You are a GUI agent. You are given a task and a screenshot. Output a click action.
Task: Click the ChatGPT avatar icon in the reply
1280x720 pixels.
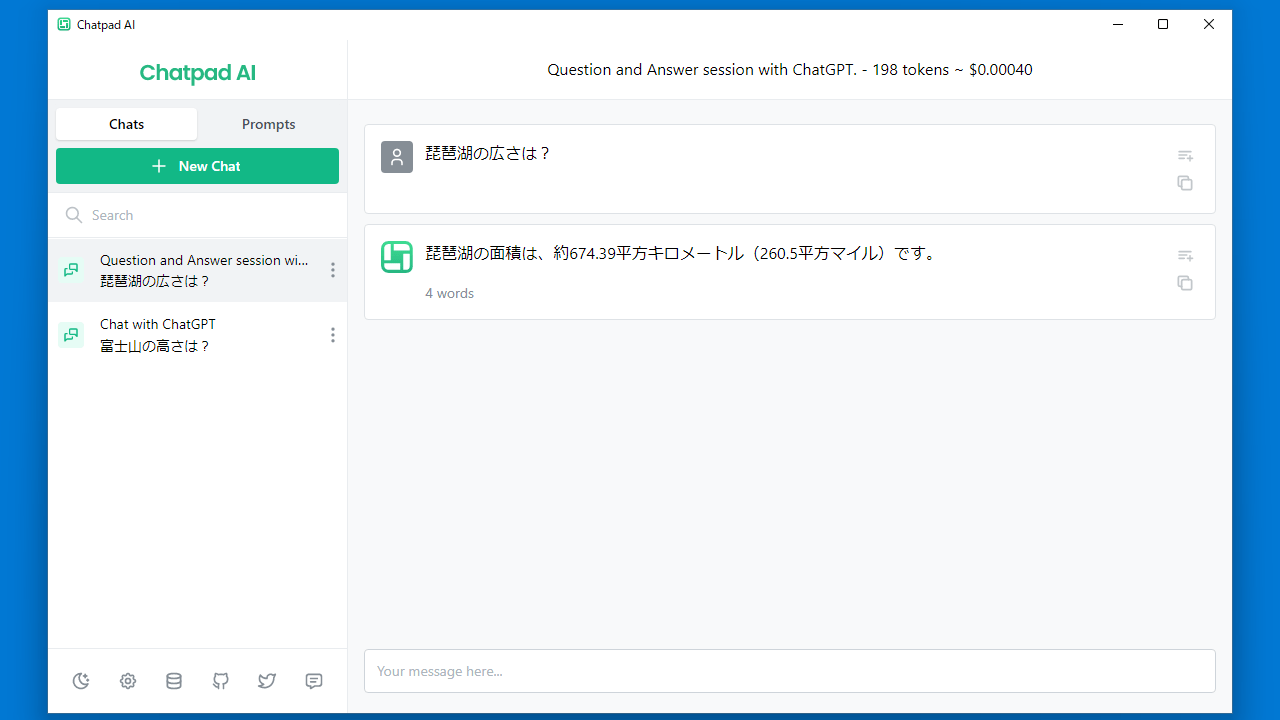397,257
